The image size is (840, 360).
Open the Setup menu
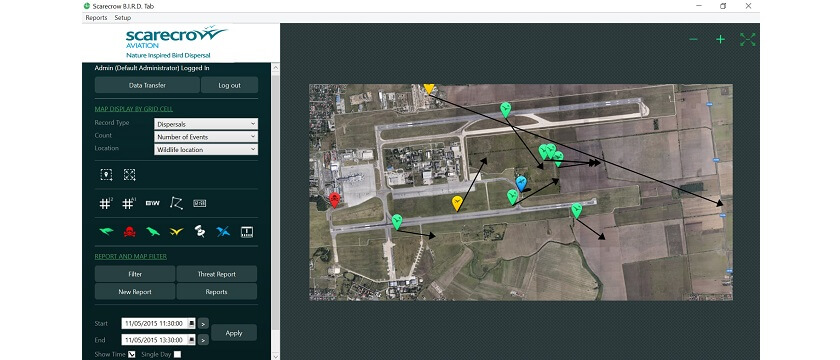pyautogui.click(x=123, y=18)
